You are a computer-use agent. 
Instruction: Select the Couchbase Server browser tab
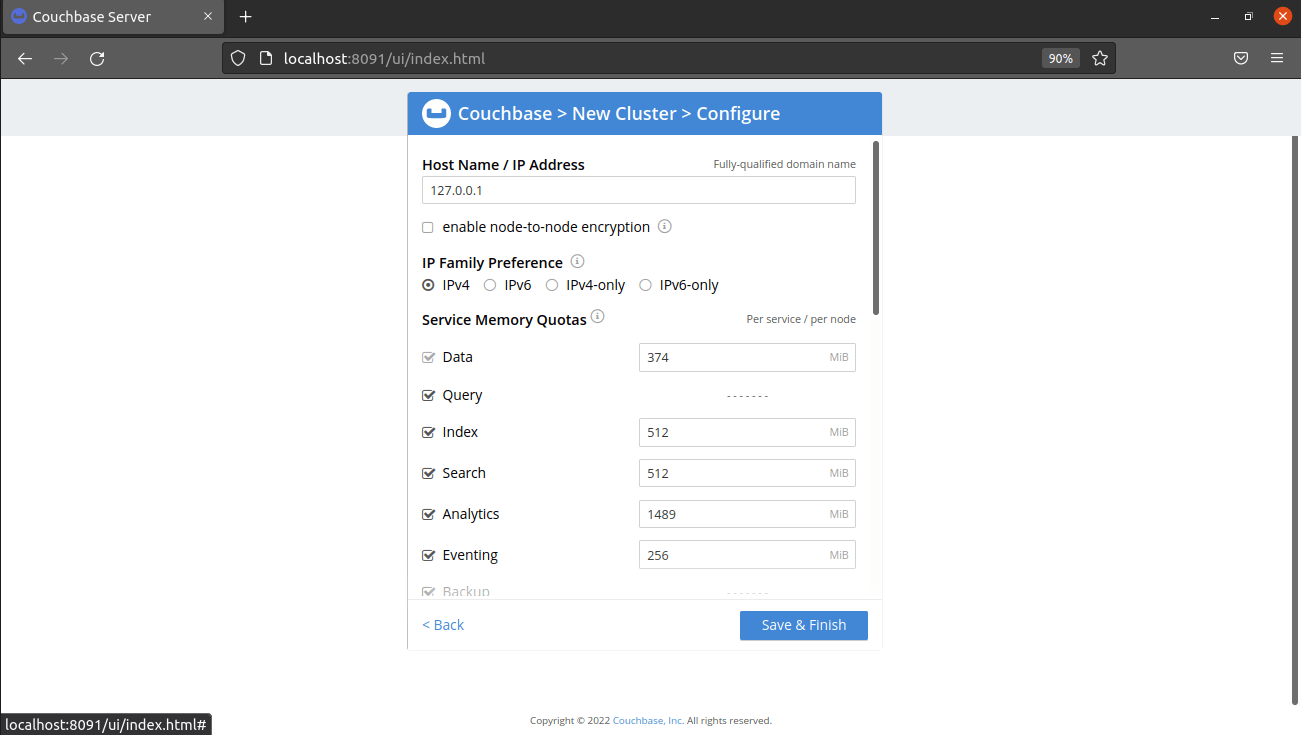[x=112, y=17]
